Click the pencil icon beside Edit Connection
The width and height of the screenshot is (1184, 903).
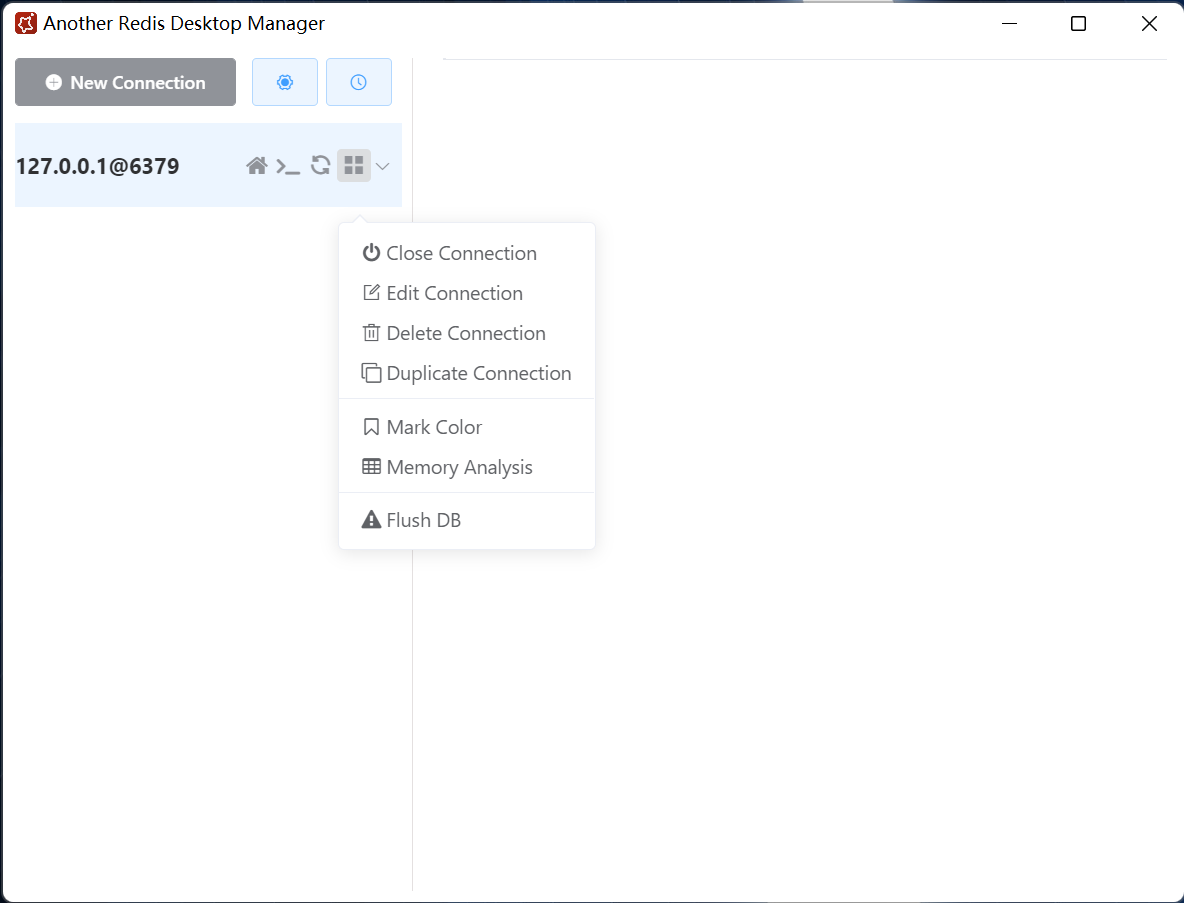tap(371, 292)
